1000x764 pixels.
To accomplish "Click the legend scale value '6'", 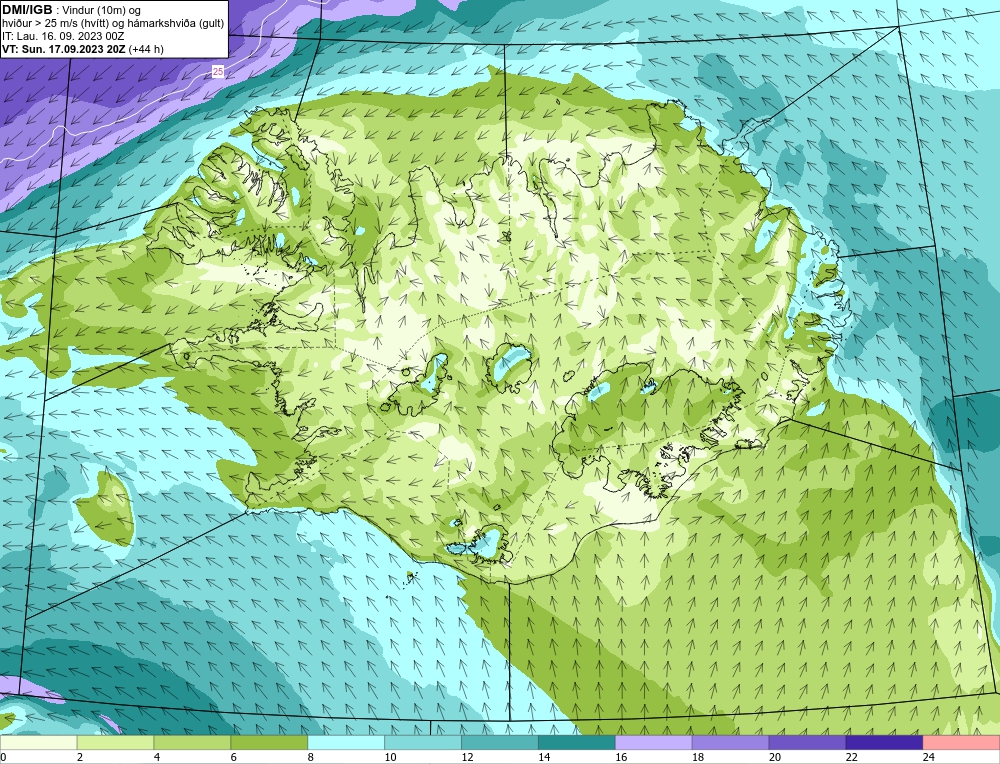I will click(234, 757).
